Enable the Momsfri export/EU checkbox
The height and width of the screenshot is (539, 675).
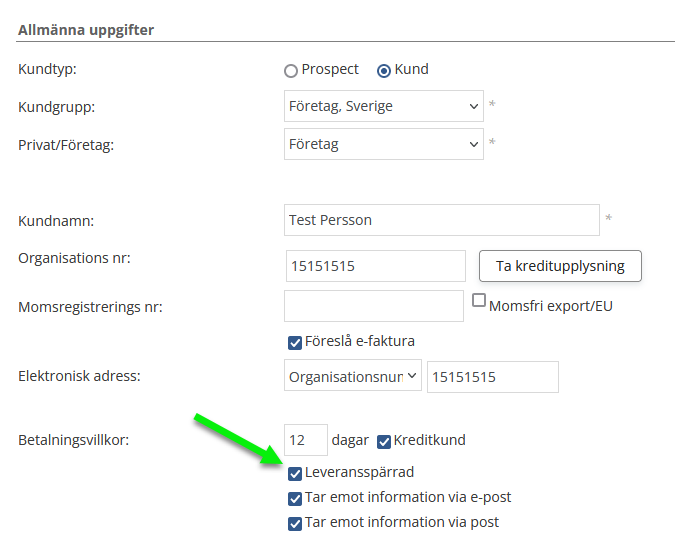pos(479,301)
